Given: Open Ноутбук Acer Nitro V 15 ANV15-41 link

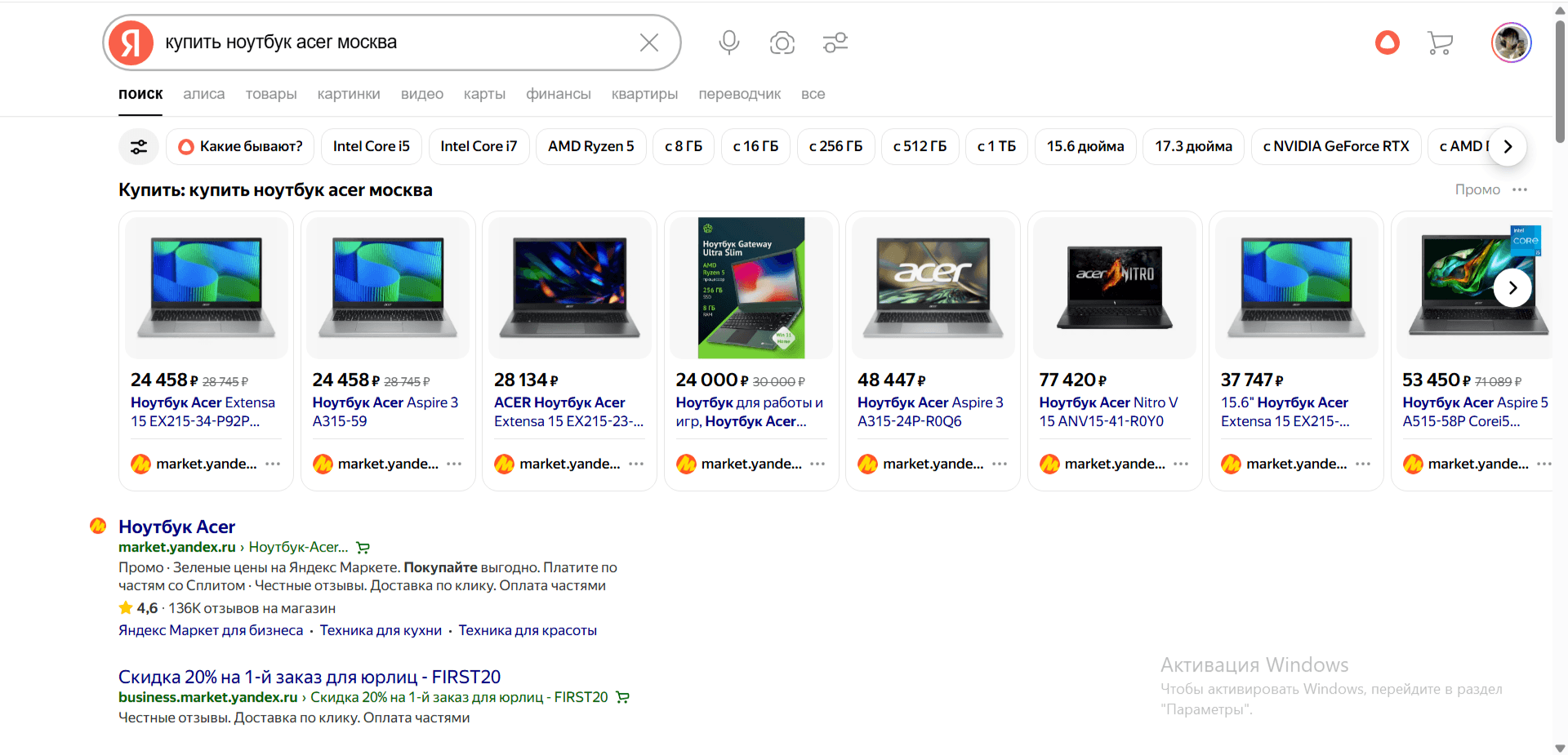Looking at the screenshot, I should 1108,412.
